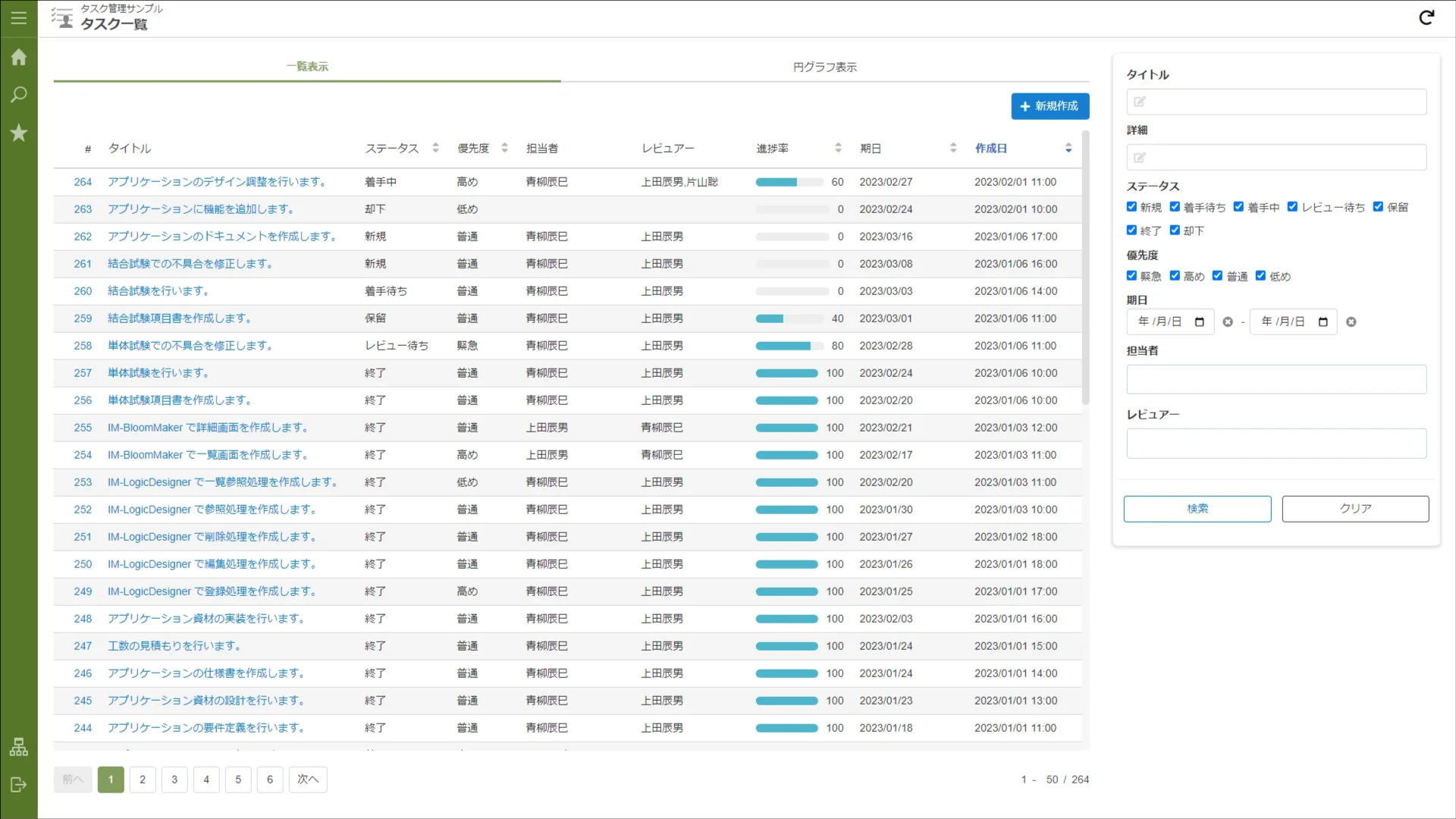This screenshot has height=819, width=1456.
Task: Click the favorites star icon
Action: [19, 133]
